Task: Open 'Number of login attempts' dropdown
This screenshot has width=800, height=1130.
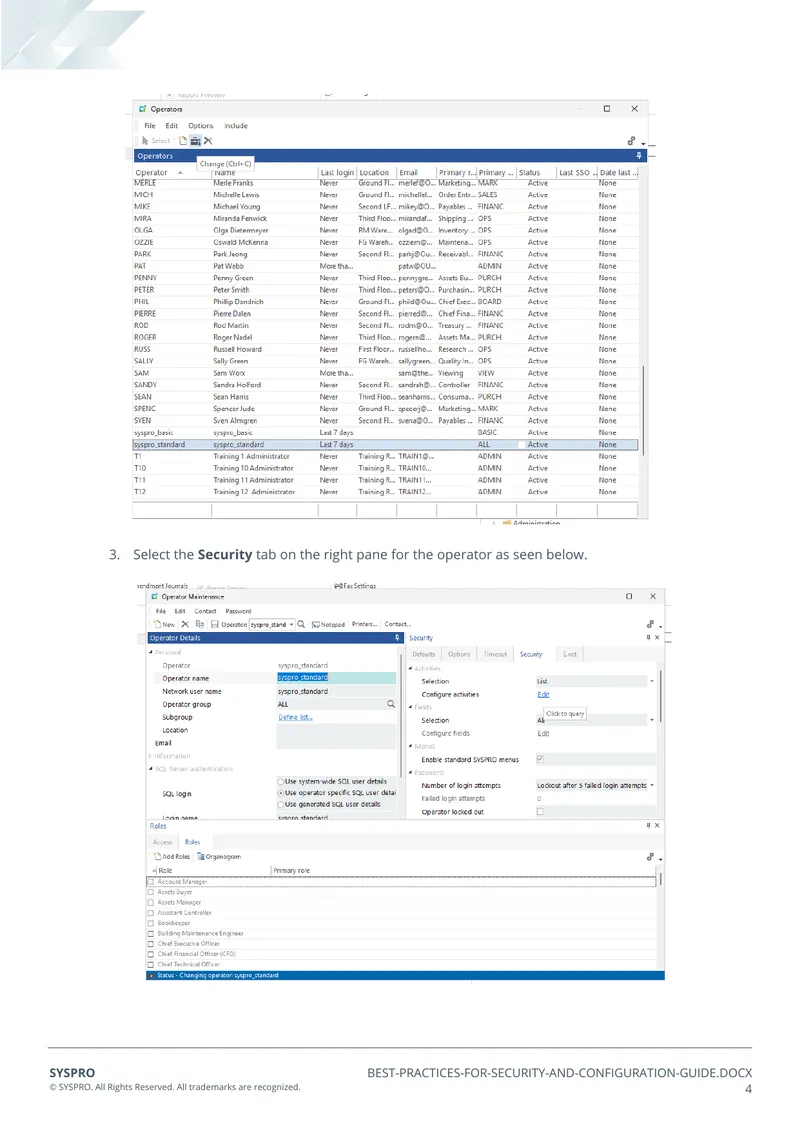Action: (652, 786)
